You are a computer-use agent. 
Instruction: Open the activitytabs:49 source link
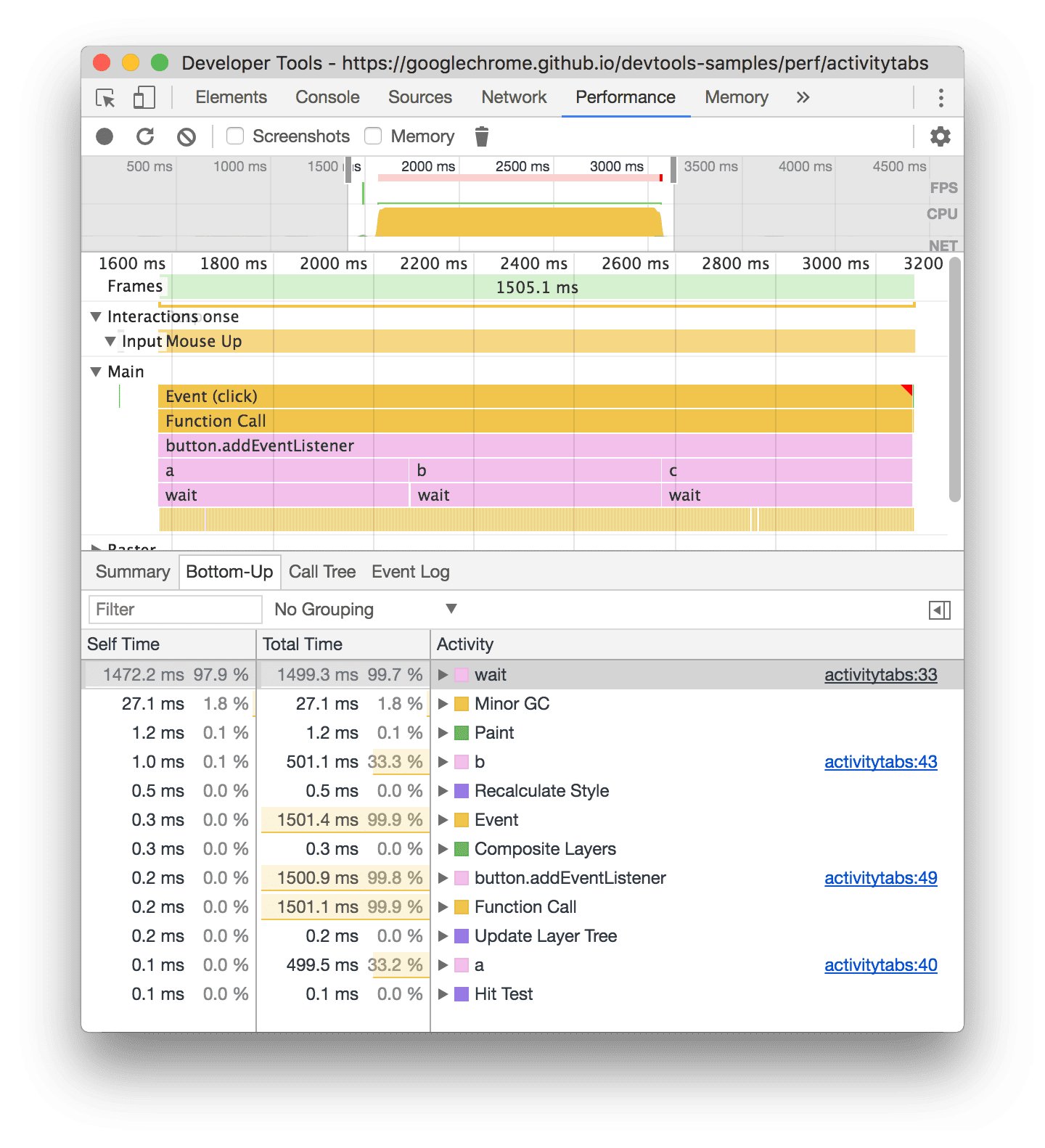(880, 878)
